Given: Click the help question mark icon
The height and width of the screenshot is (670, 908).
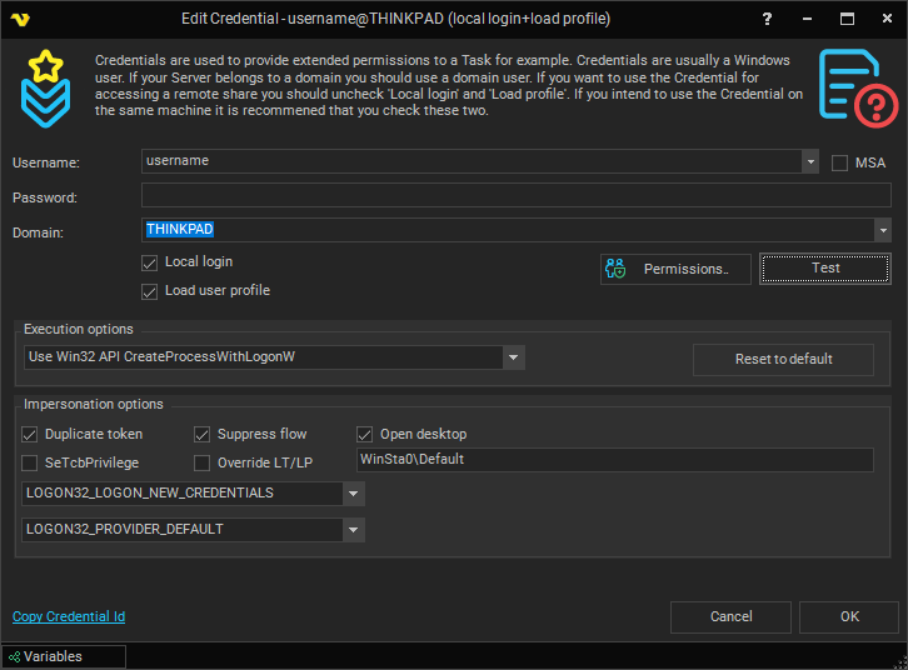Looking at the screenshot, I should pos(766,18).
